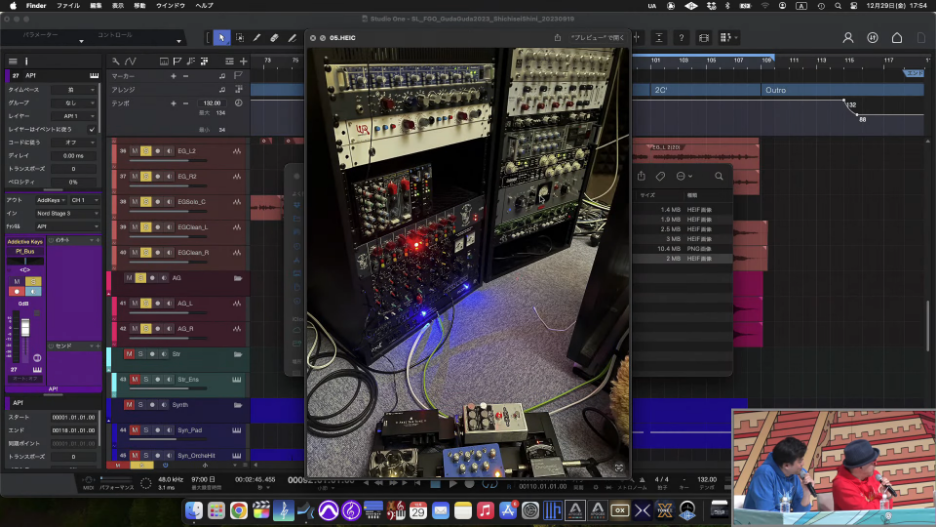The width and height of the screenshot is (936, 527).
Task: Open the video player toolbar icon
Action: [x=705, y=38]
